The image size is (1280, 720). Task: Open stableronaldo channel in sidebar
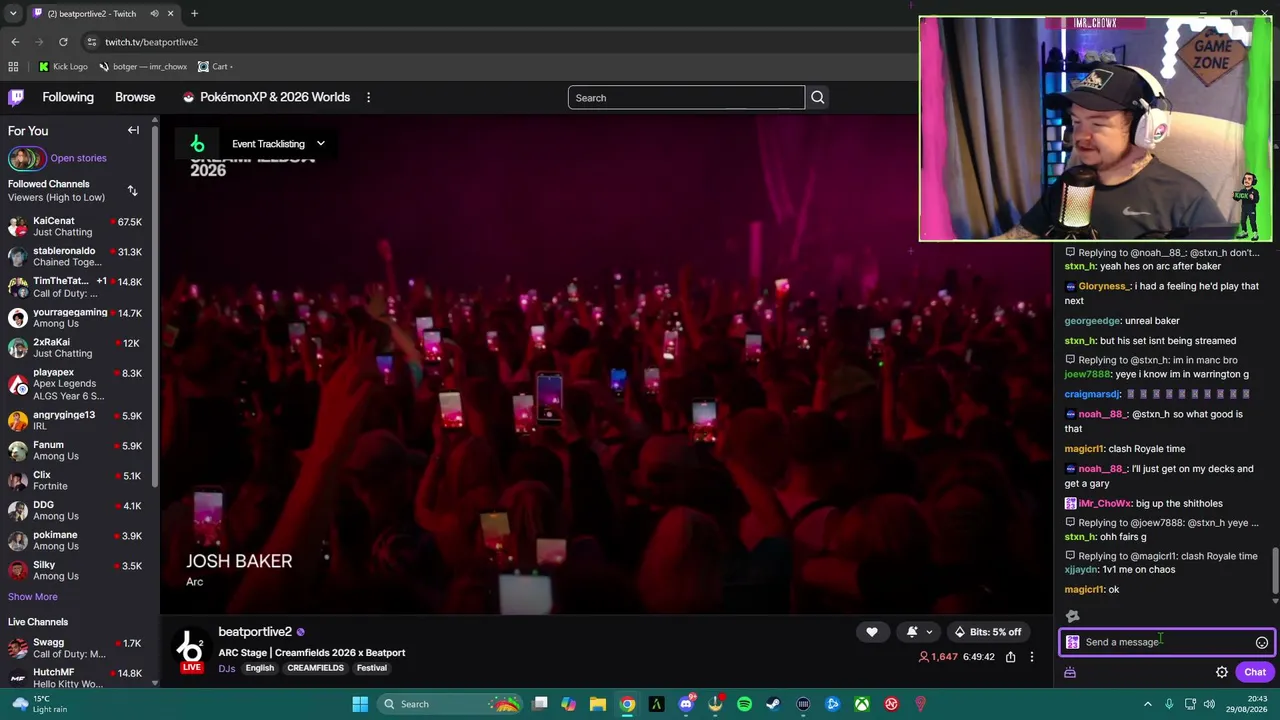click(75, 257)
